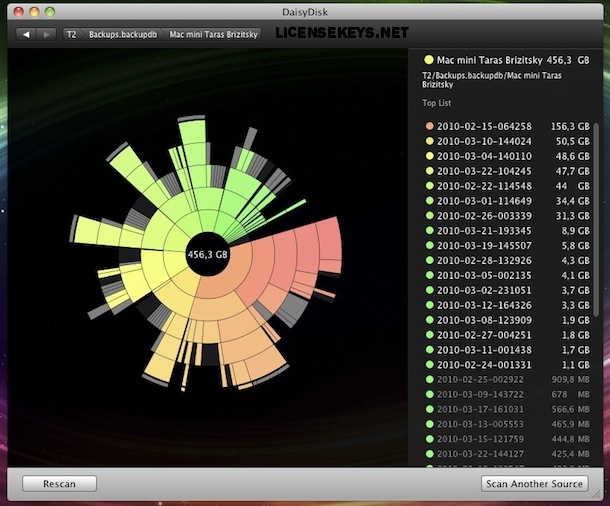The height and width of the screenshot is (506, 610).
Task: Select 2010-03-11-001438 list row
Action: (507, 350)
